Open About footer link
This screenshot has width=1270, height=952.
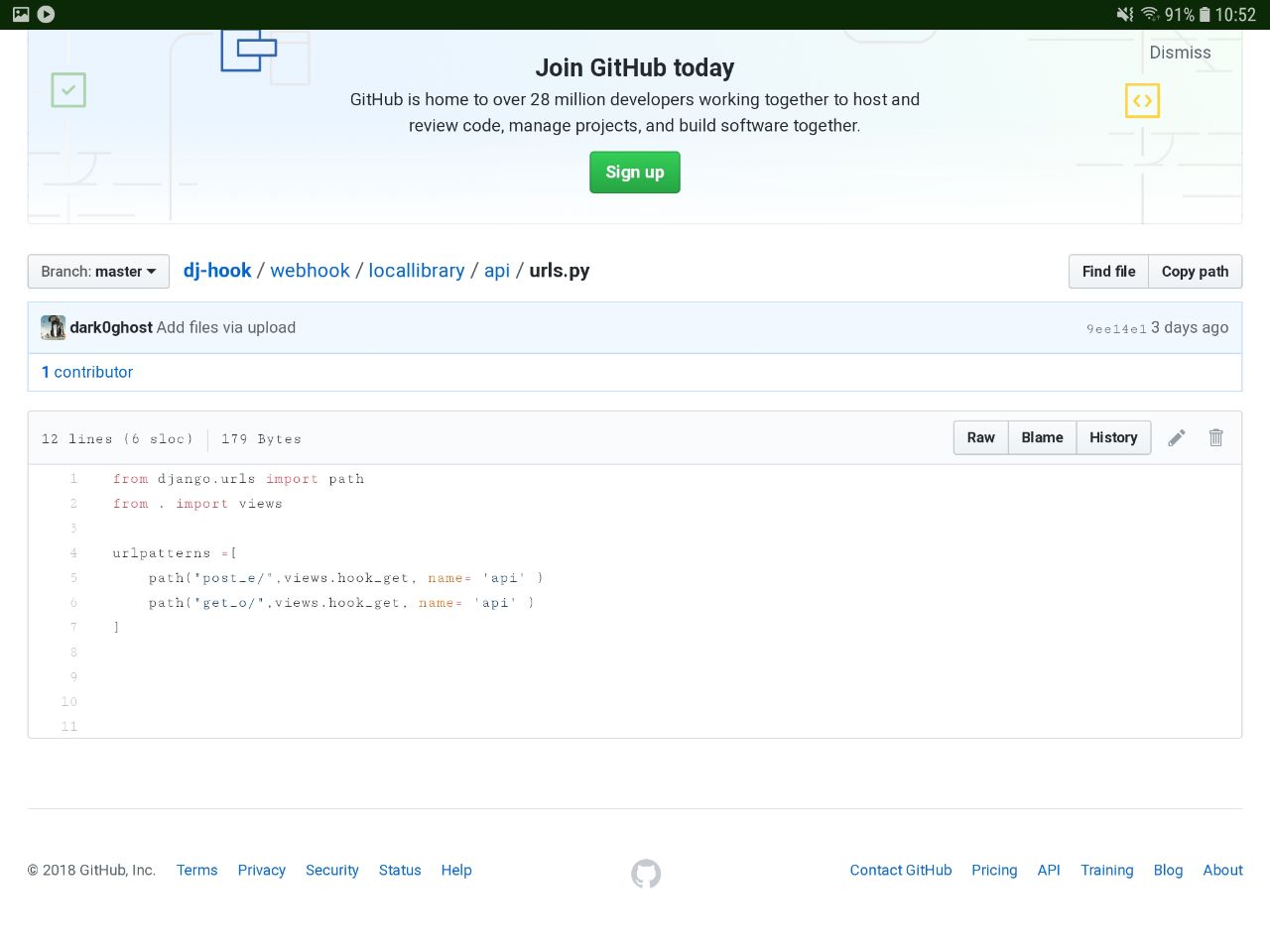[1222, 870]
